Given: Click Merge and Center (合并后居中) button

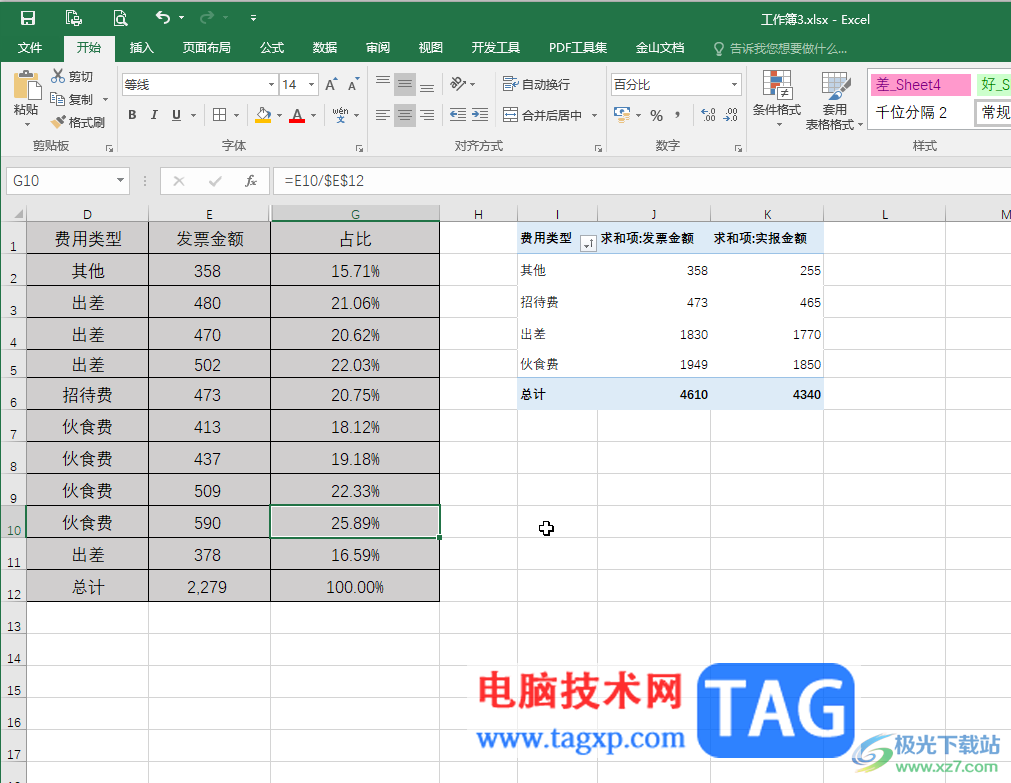Looking at the screenshot, I should [x=542, y=115].
